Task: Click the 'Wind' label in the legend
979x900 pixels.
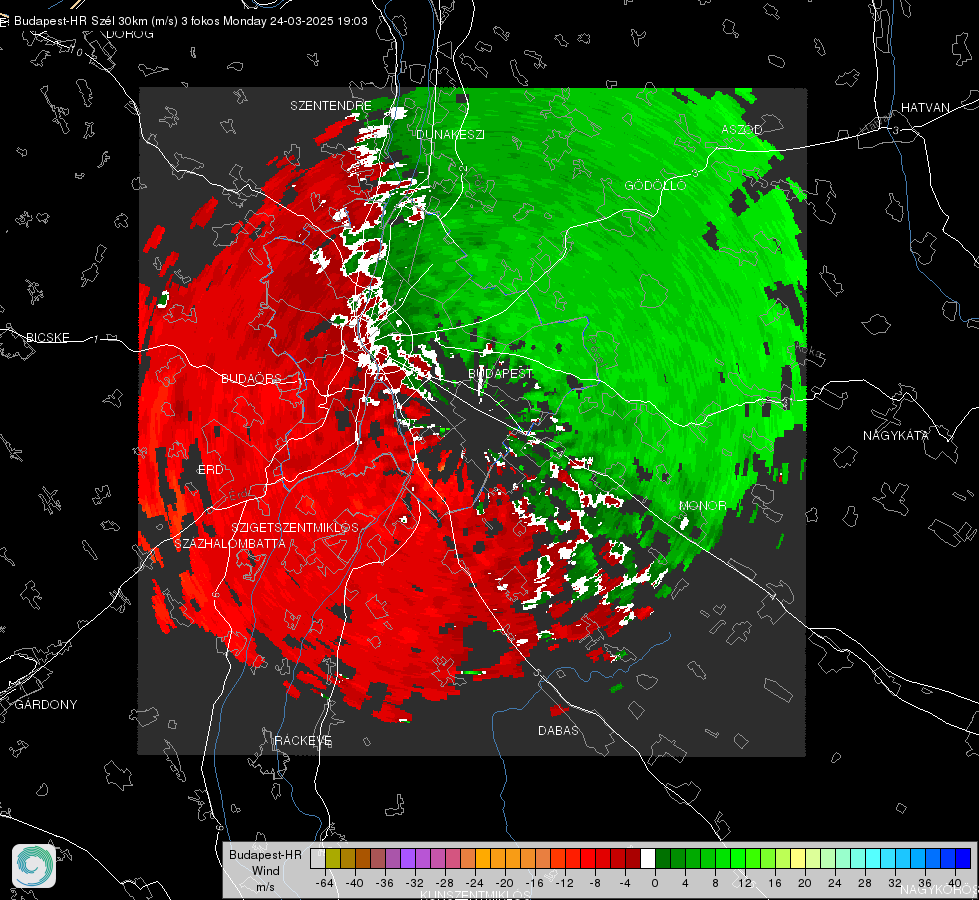Action: pos(265,870)
